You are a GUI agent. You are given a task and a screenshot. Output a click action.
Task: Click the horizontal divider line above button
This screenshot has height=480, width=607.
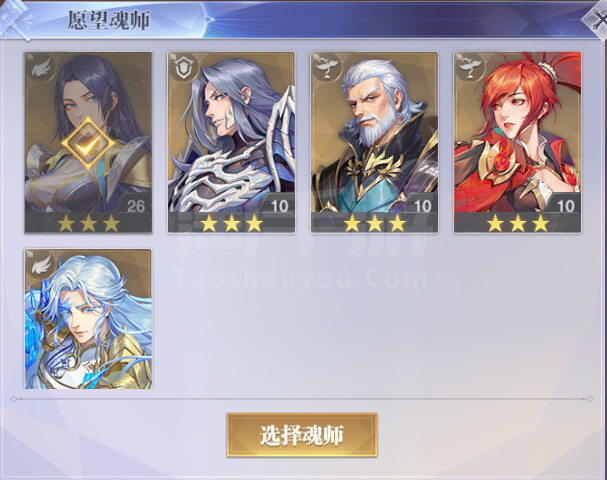coord(302,398)
